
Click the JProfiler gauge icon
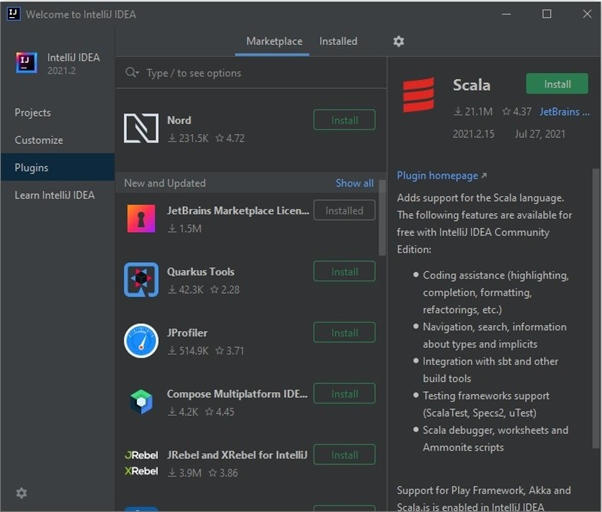click(x=141, y=341)
